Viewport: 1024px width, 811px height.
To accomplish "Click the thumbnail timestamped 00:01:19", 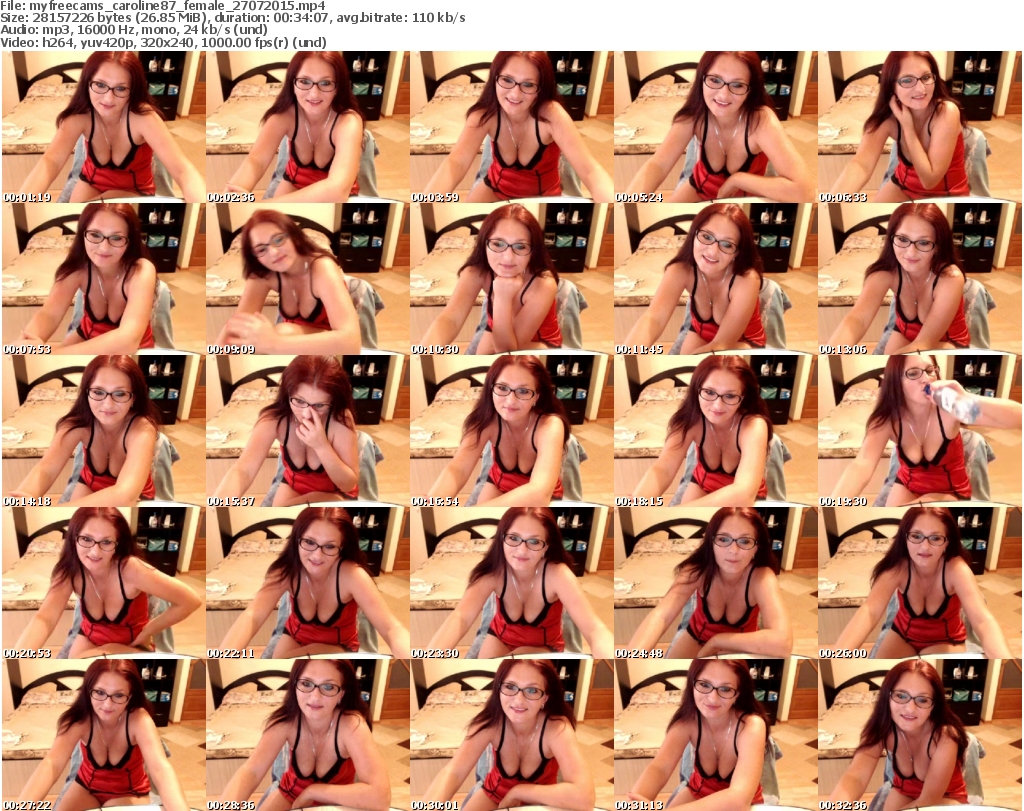I will coord(103,127).
